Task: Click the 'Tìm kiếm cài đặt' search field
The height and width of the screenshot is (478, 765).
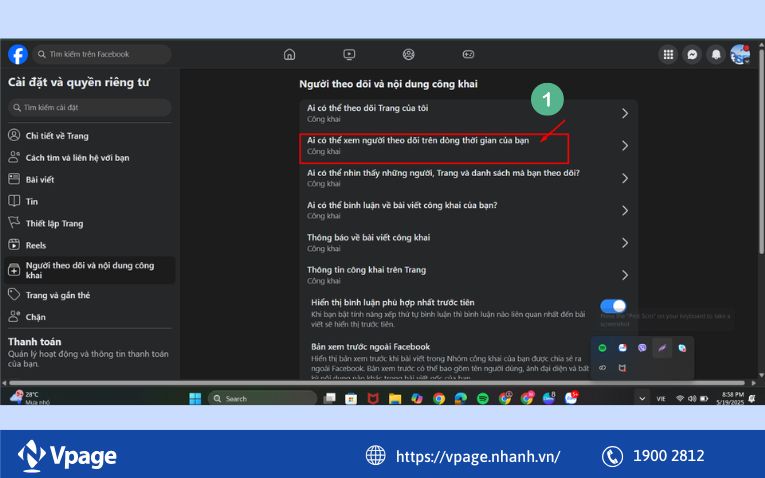Action: coord(90,107)
